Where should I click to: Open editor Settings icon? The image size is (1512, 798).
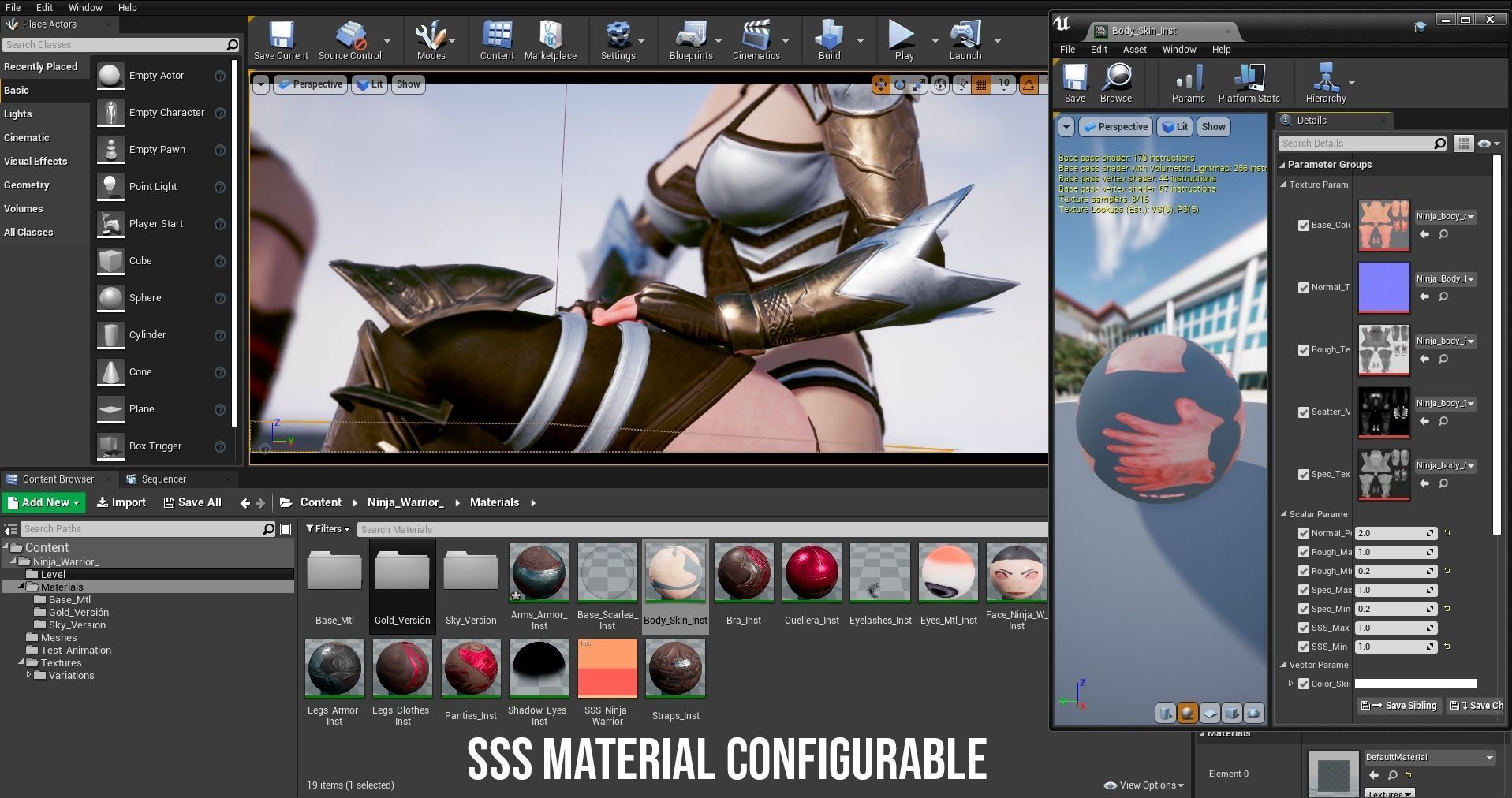click(618, 41)
